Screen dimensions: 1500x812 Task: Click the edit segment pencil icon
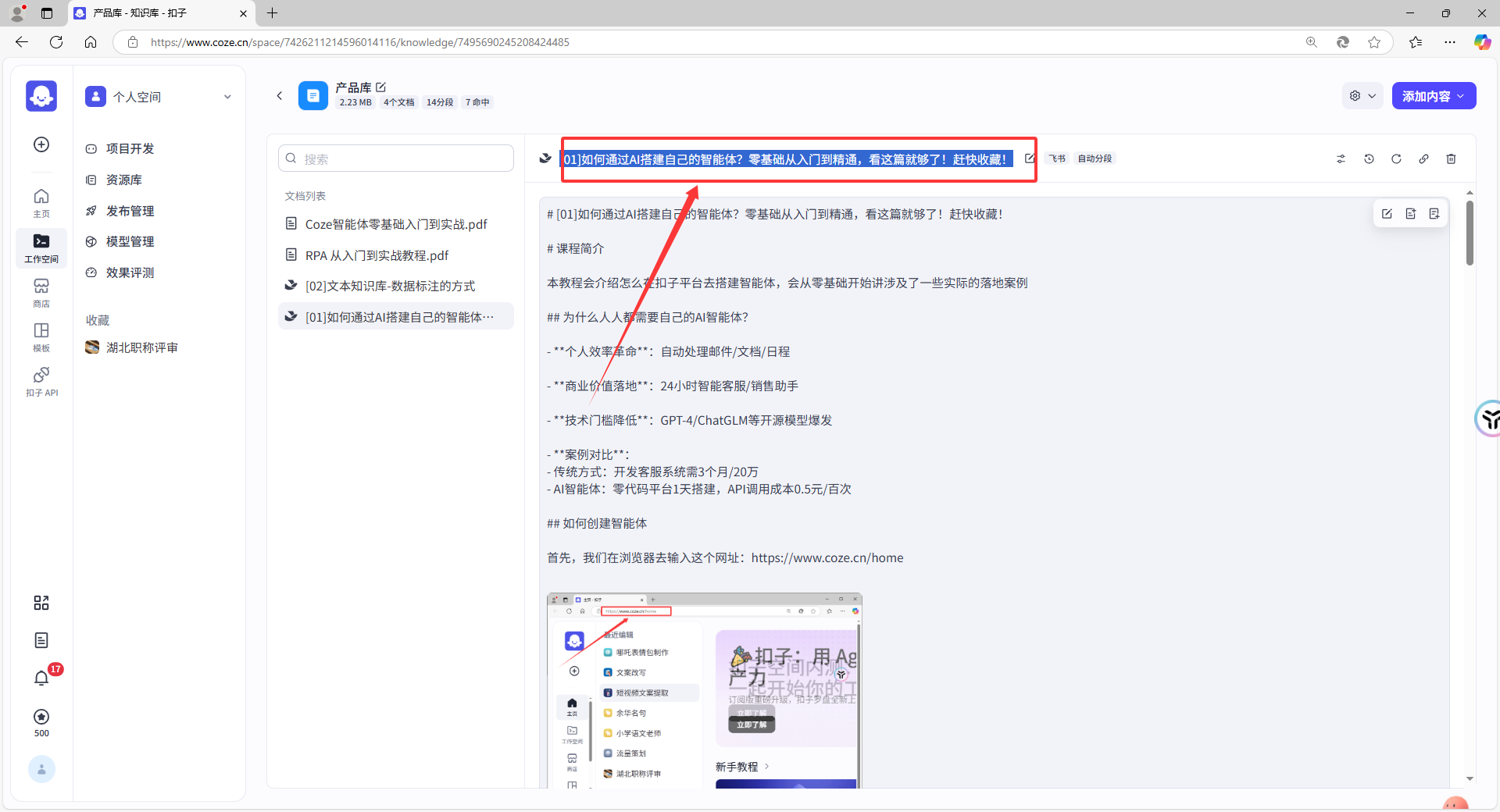click(x=1387, y=214)
